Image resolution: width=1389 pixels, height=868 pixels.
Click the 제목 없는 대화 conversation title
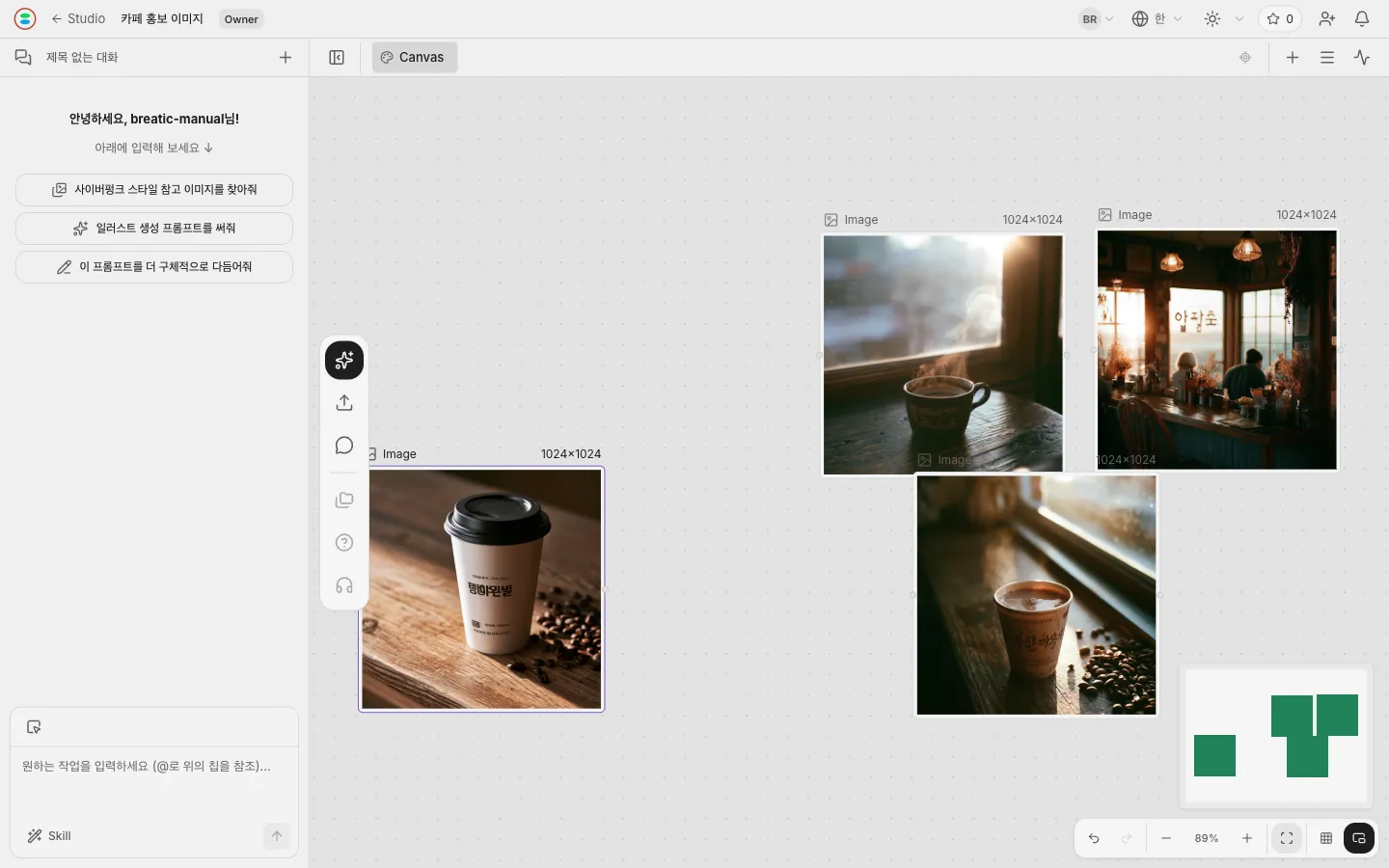point(82,58)
